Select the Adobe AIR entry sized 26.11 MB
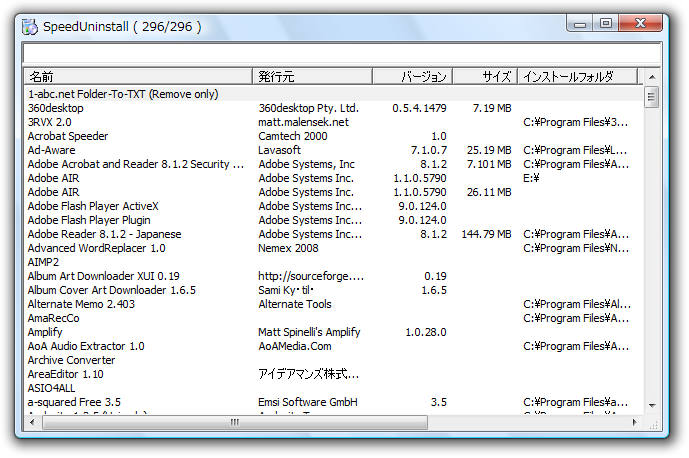This screenshot has width=689, height=458. coord(53,192)
